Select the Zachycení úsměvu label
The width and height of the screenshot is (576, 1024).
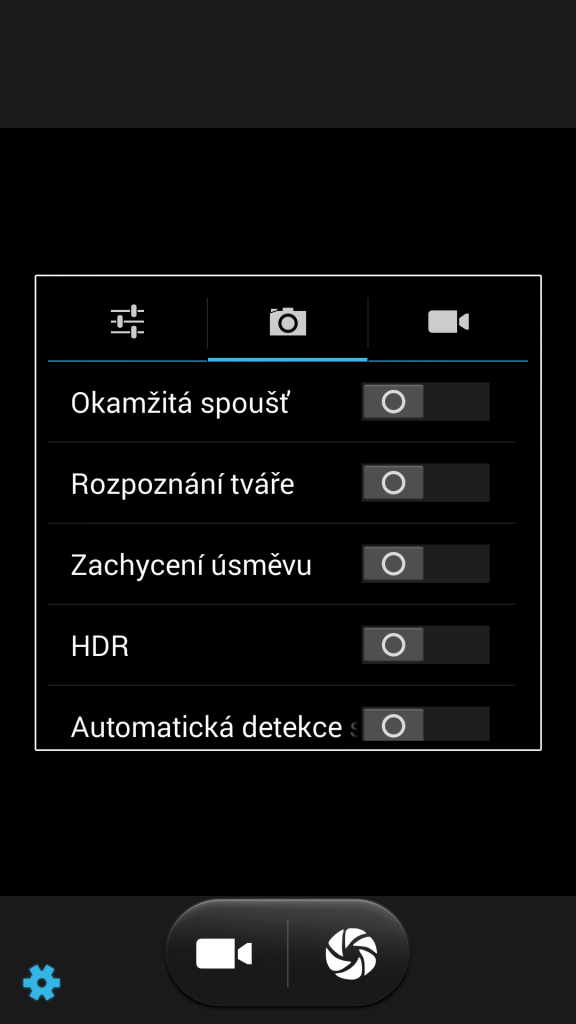point(191,566)
